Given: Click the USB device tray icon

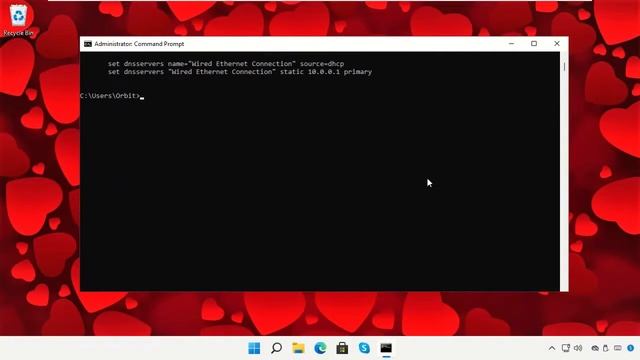Looking at the screenshot, I should (x=606, y=348).
